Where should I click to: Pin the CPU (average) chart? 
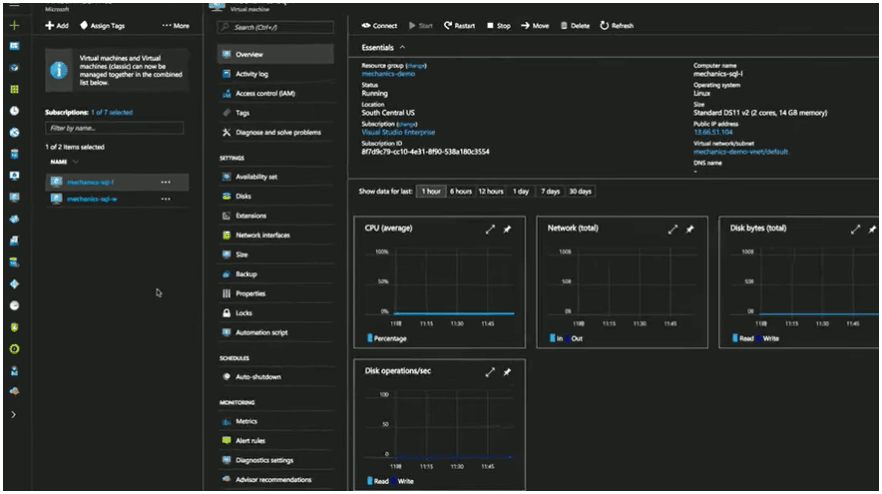click(x=507, y=229)
